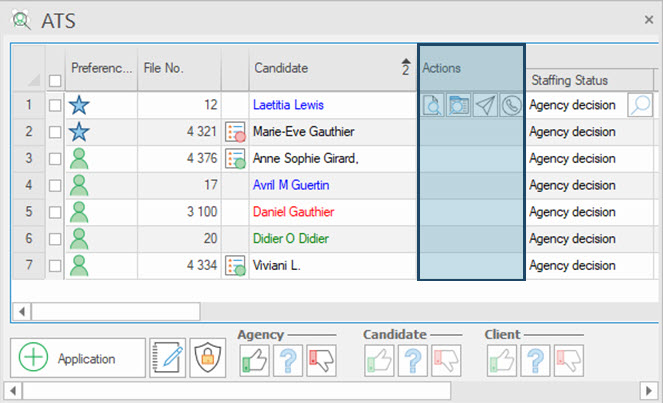Image resolution: width=663 pixels, height=403 pixels.
Task: Sort by the Candidate column header
Action: click(x=320, y=68)
